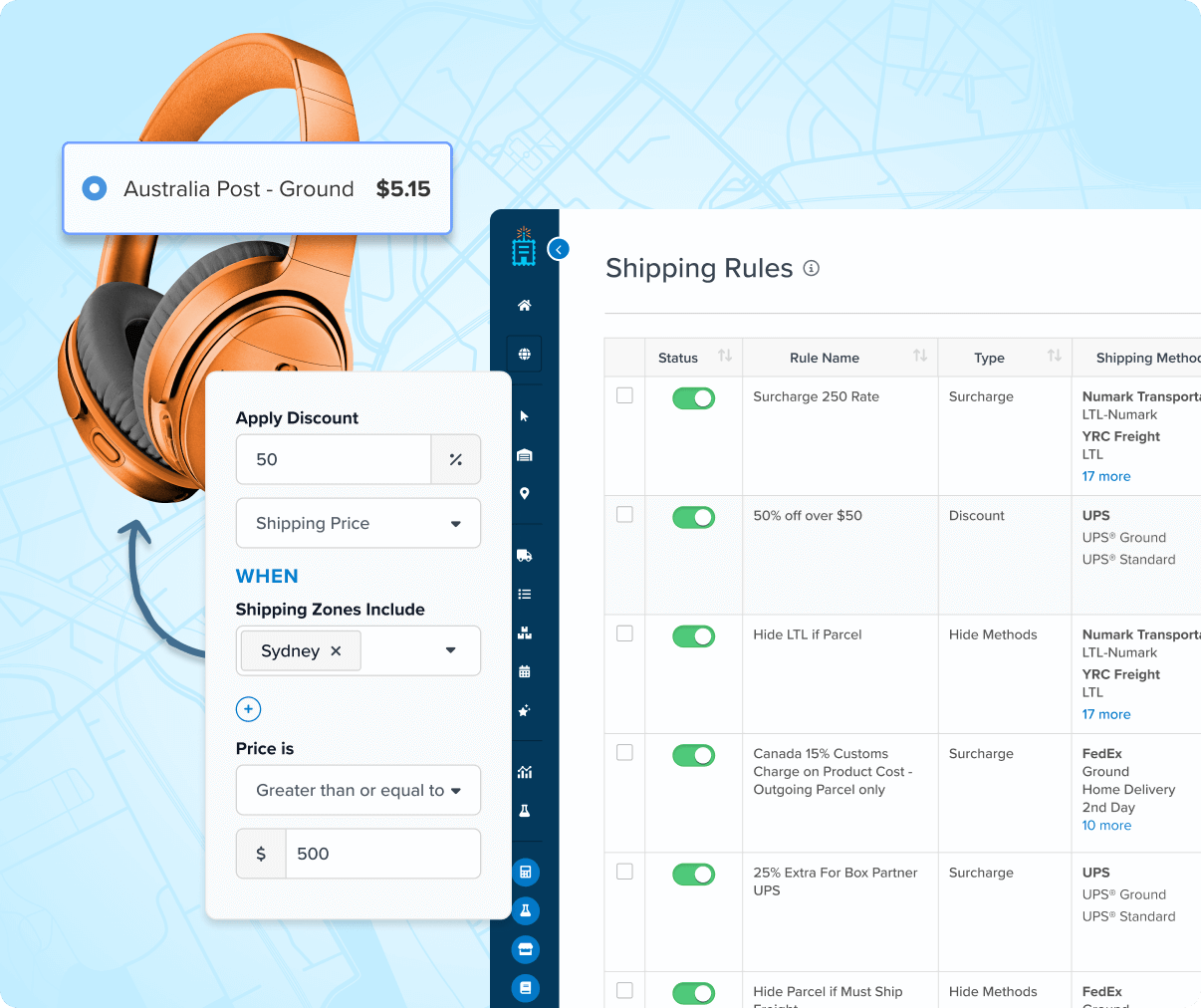The width and height of the screenshot is (1201, 1008).
Task: Sort table by Rule Name column
Action: point(919,356)
